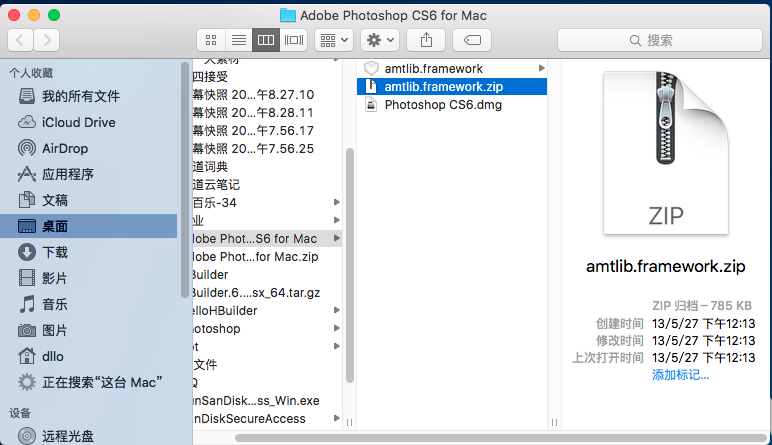
Task: Select the Phot...for Mac.zip file
Action: [267, 257]
